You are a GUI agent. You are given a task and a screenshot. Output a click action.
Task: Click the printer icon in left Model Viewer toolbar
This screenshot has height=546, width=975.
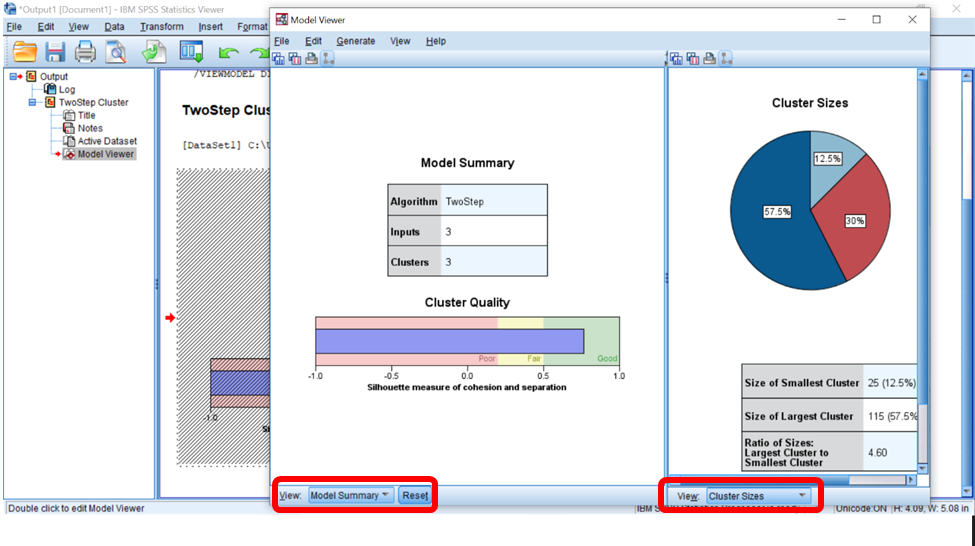[311, 58]
